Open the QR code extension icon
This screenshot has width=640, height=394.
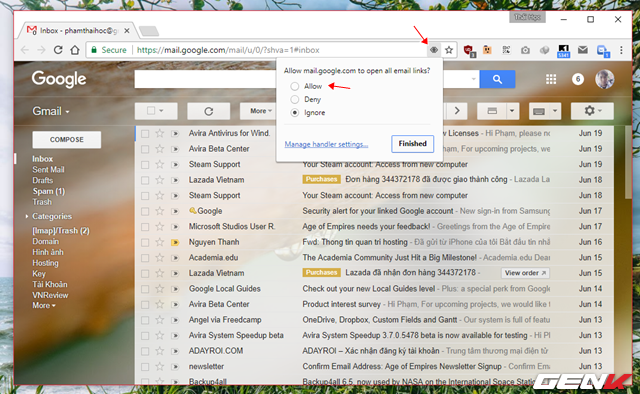[506, 50]
